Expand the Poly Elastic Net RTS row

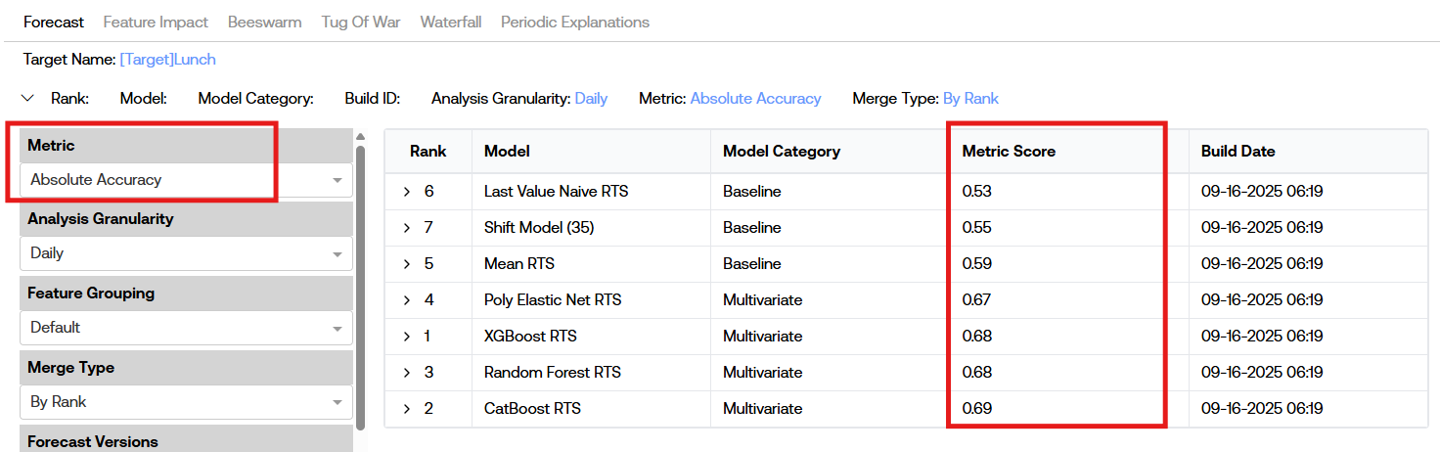pyautogui.click(x=407, y=300)
